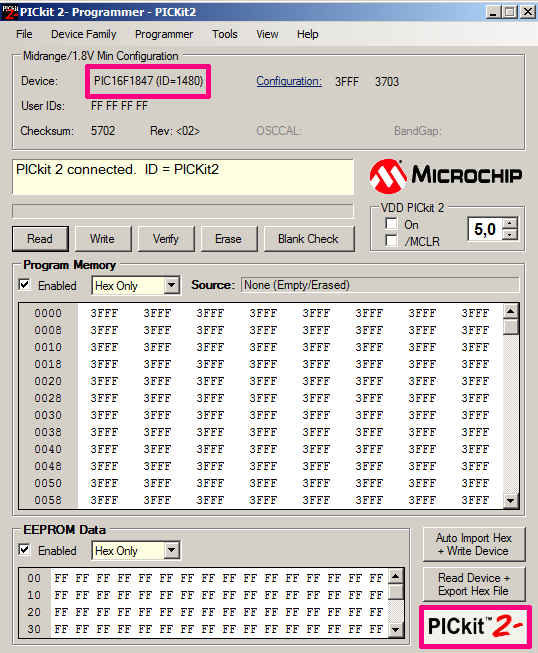
Task: Click Program Memory scrollbar down arrow
Action: [x=511, y=501]
